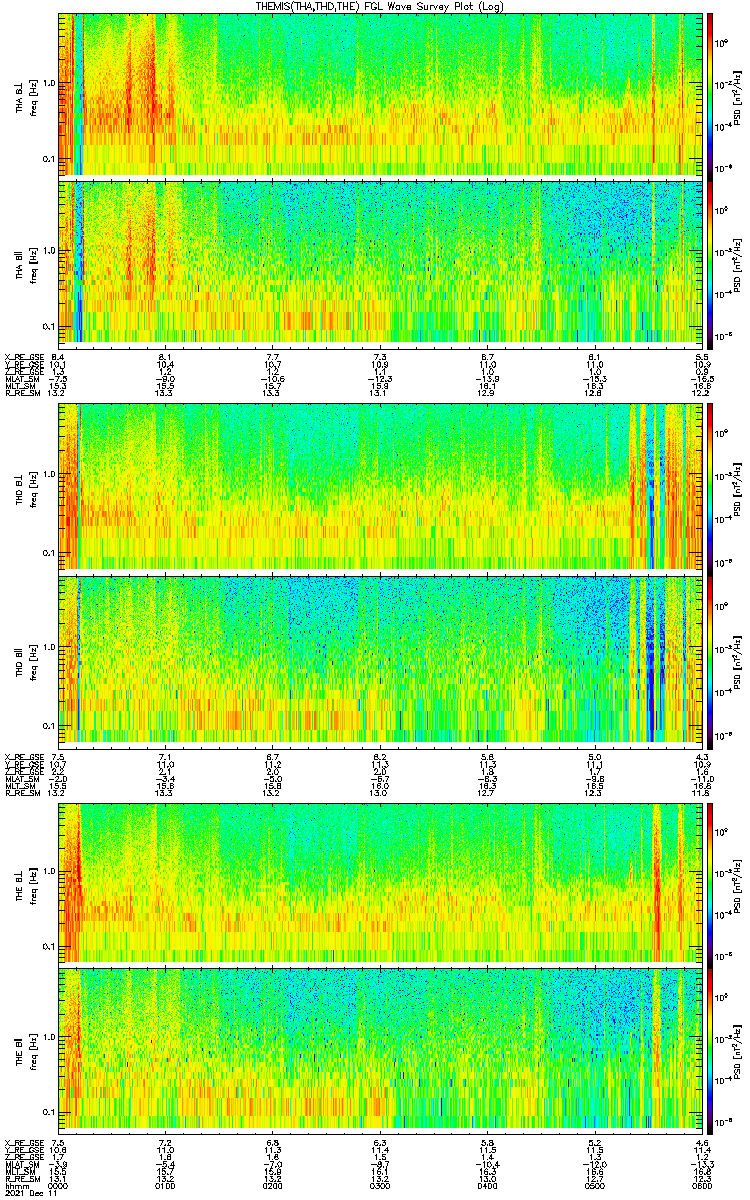Click the last X_RE_GSE value 5.5 under THA
Image resolution: width=750 pixels, height=1200 pixels.
[702, 357]
